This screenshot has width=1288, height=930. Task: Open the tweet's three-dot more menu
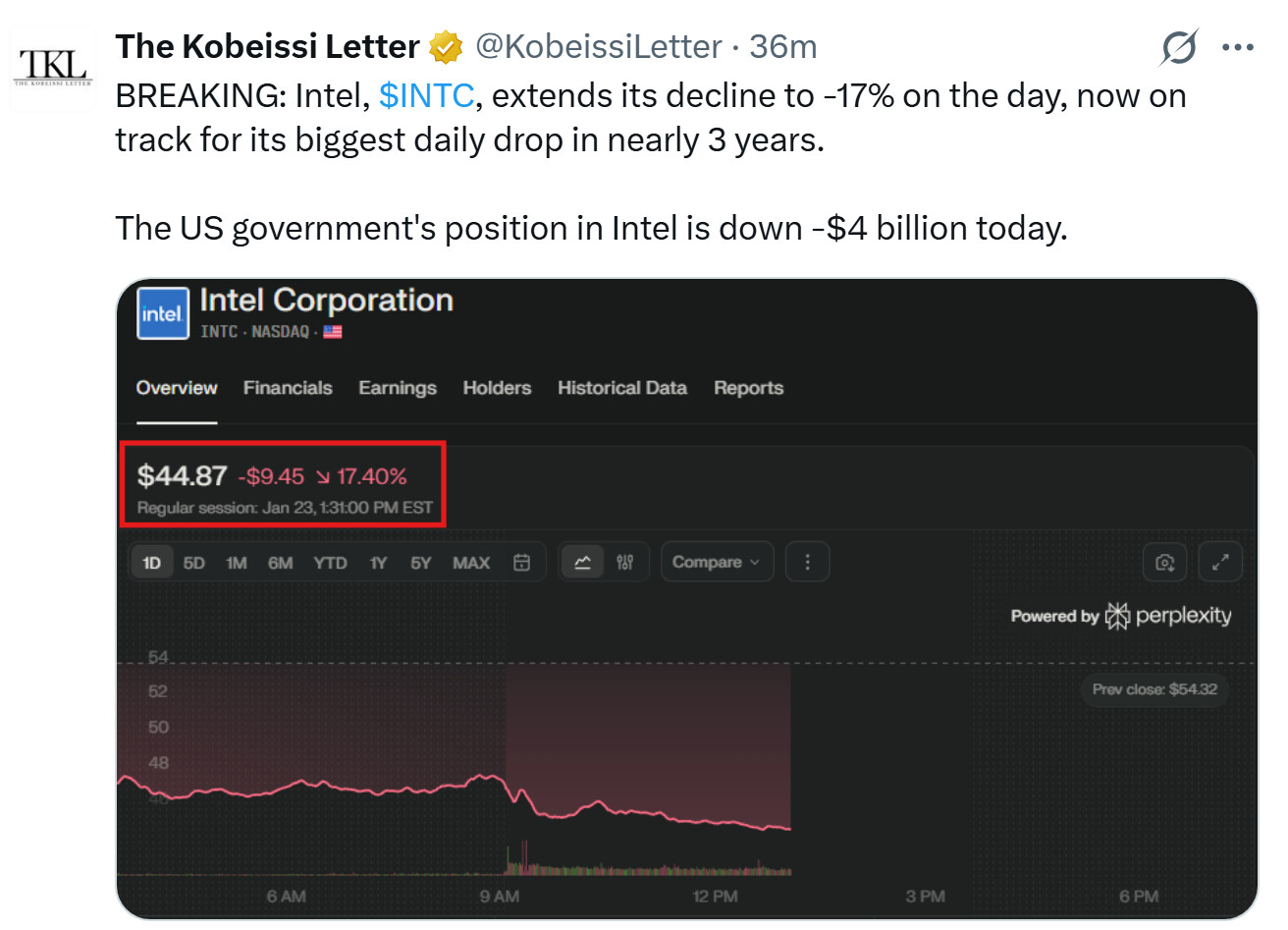click(1238, 47)
